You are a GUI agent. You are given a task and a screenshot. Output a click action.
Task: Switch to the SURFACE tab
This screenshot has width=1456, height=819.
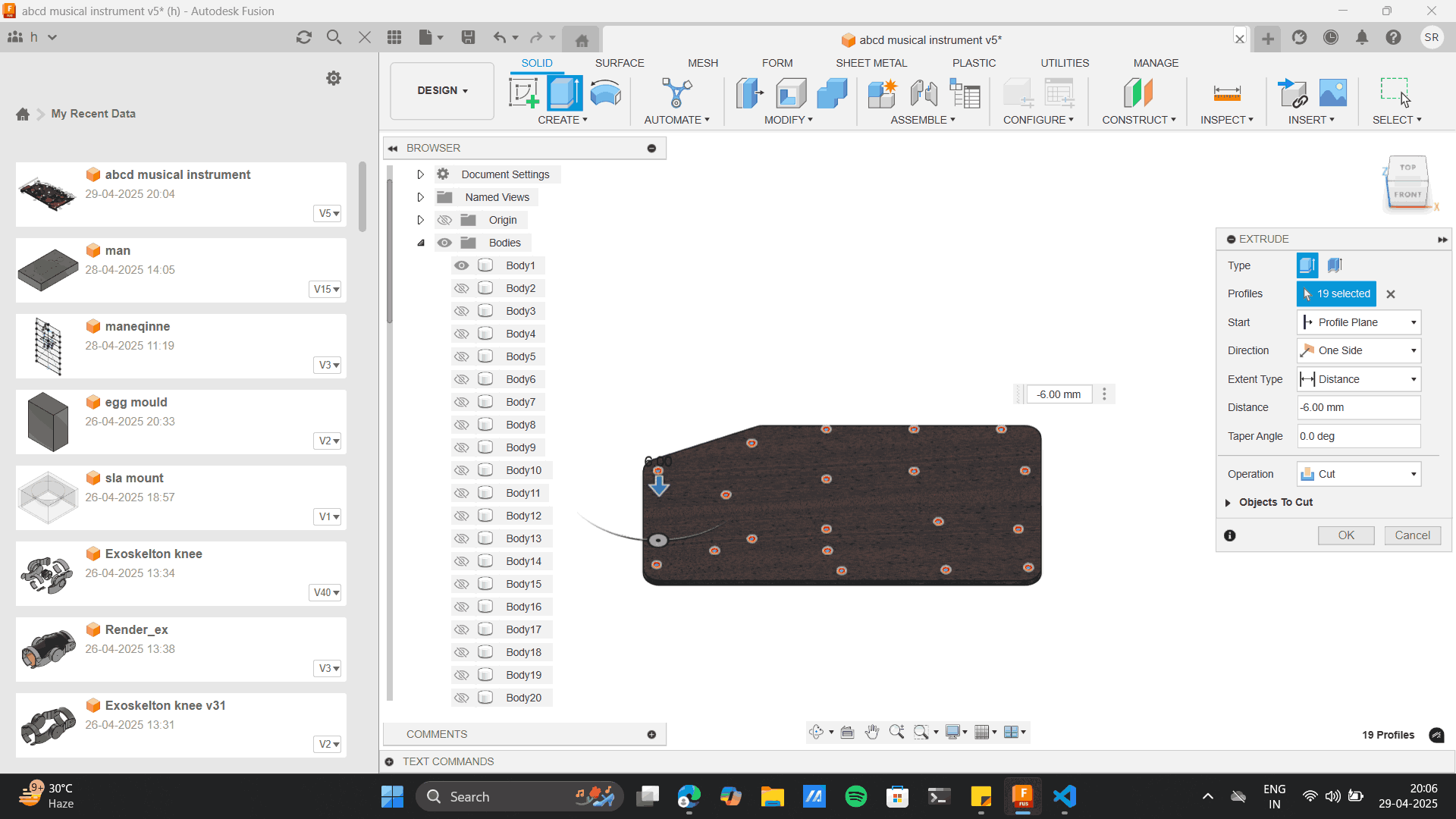620,63
